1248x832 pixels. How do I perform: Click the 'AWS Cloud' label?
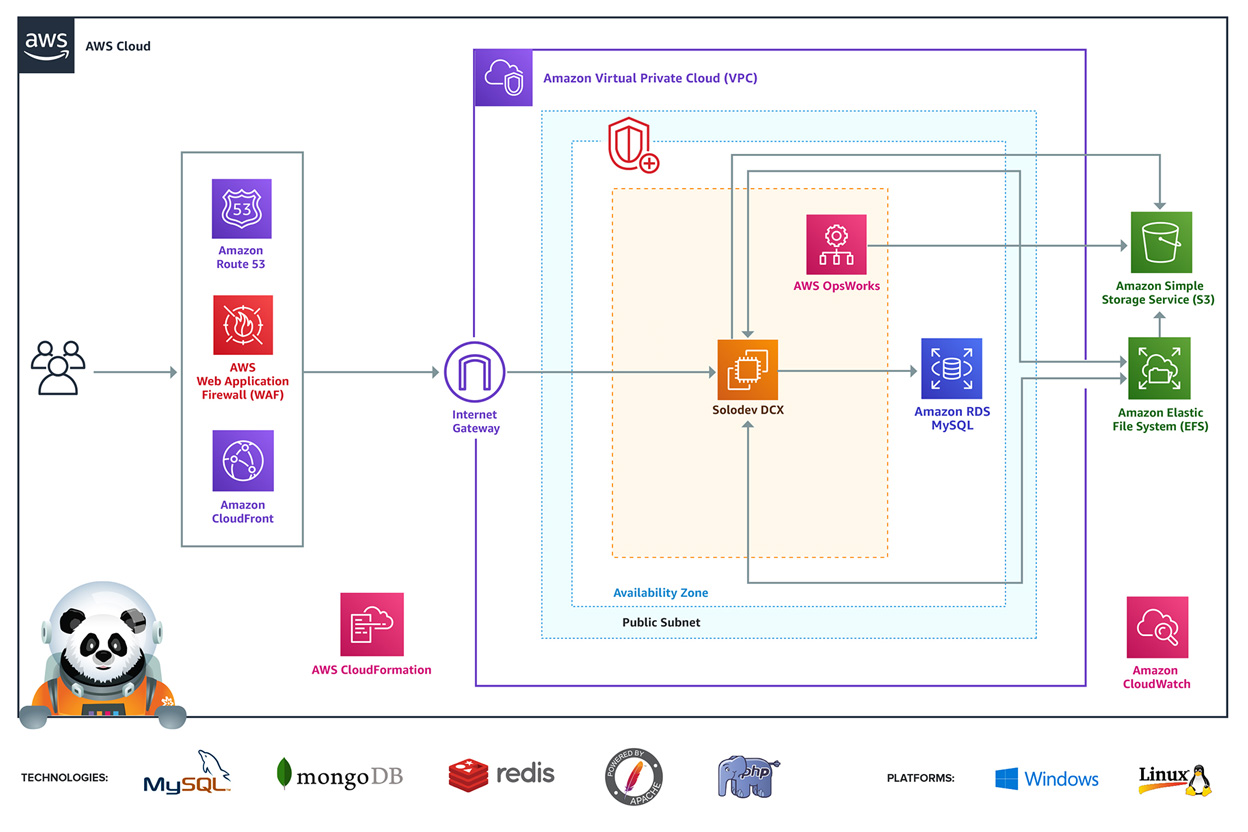tap(119, 46)
